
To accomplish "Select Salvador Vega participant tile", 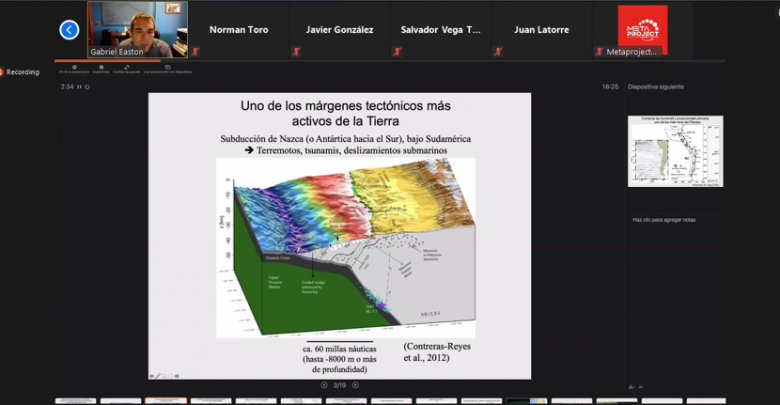I will pyautogui.click(x=440, y=30).
